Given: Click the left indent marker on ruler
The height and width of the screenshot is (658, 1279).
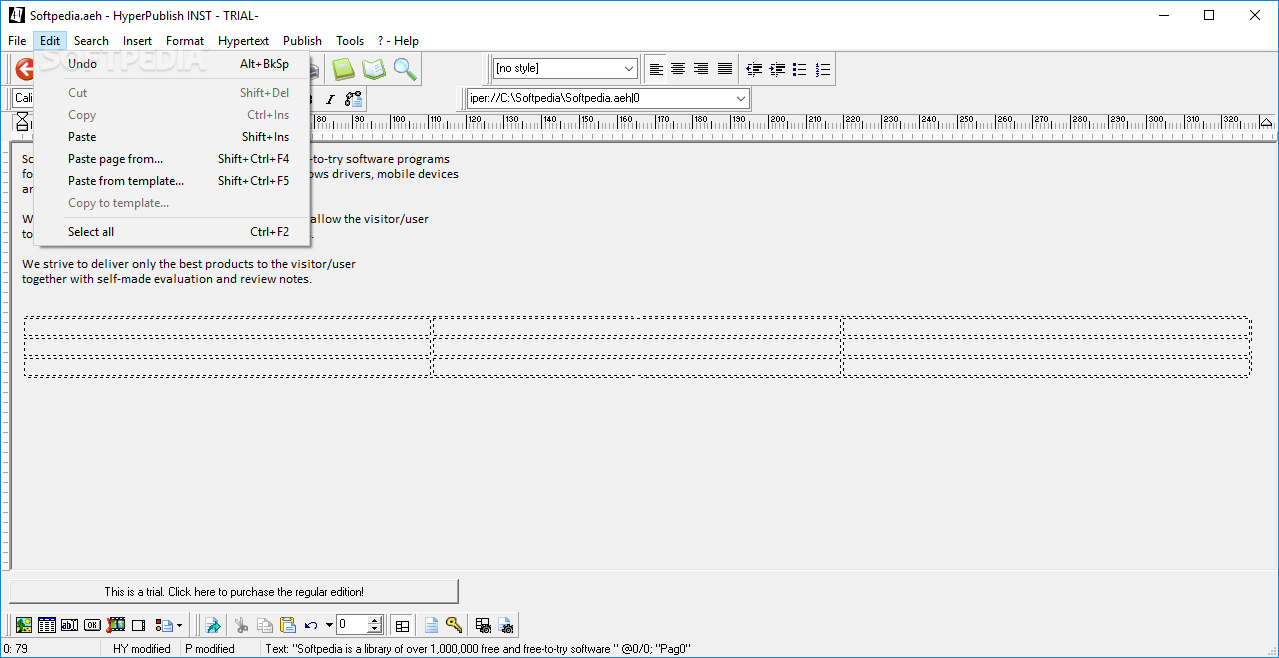Looking at the screenshot, I should pos(22,122).
